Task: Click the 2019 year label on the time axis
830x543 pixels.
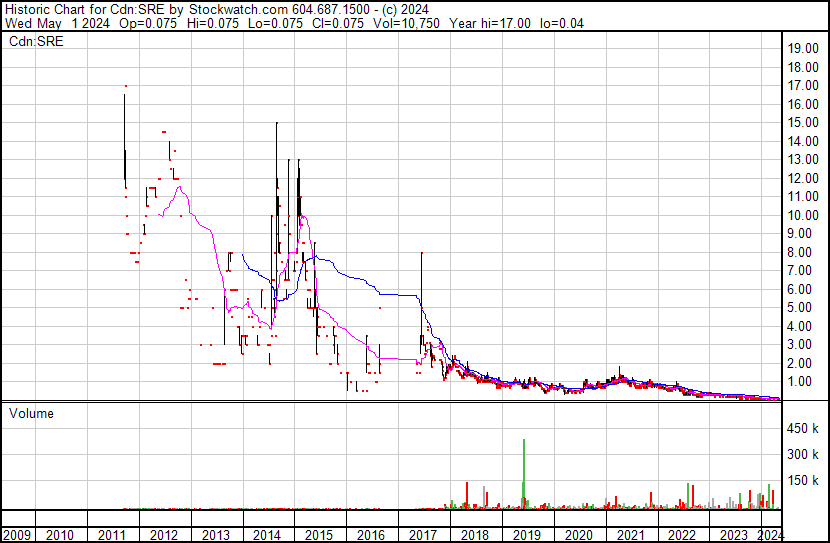Action: click(x=527, y=535)
